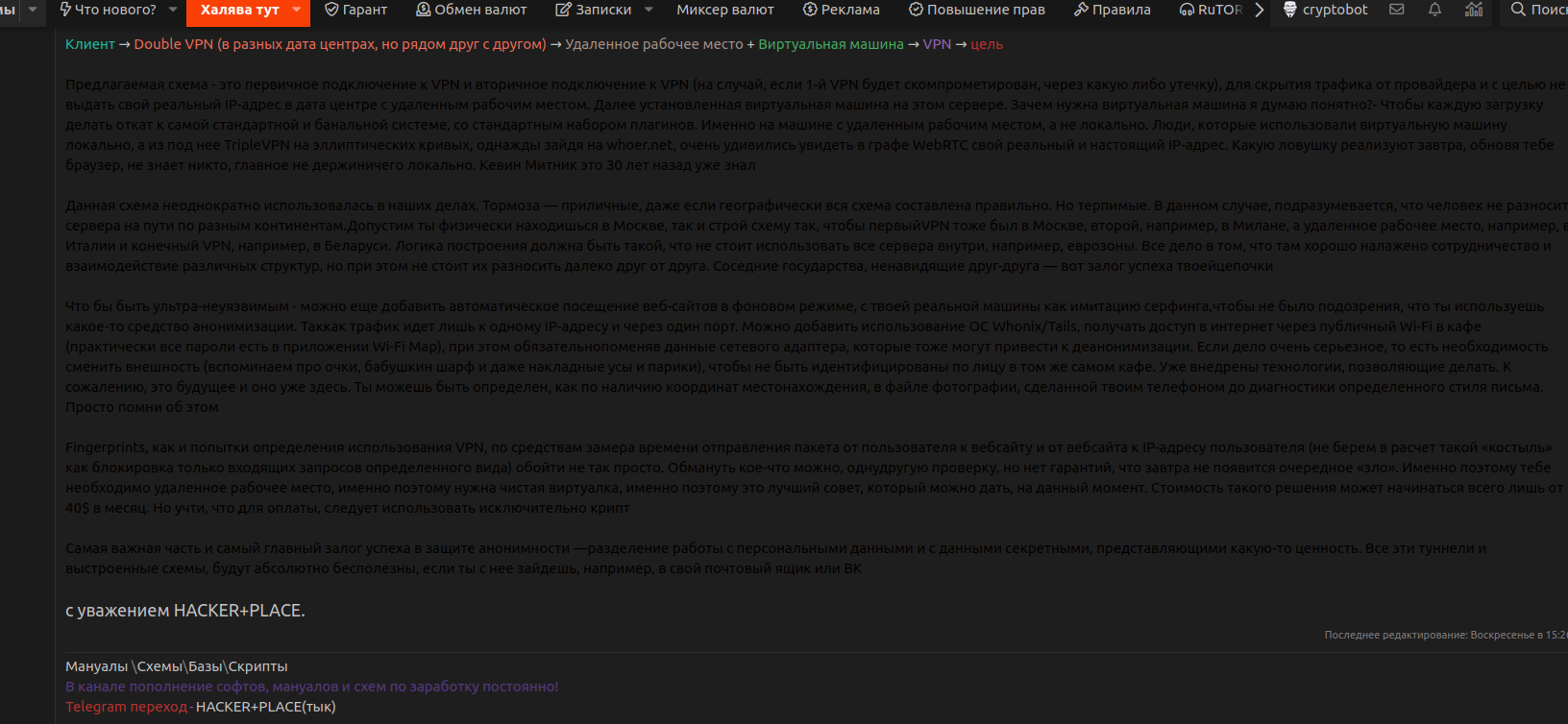Open the cryptobot user account menu
The width and height of the screenshot is (1568, 724).
click(1325, 10)
